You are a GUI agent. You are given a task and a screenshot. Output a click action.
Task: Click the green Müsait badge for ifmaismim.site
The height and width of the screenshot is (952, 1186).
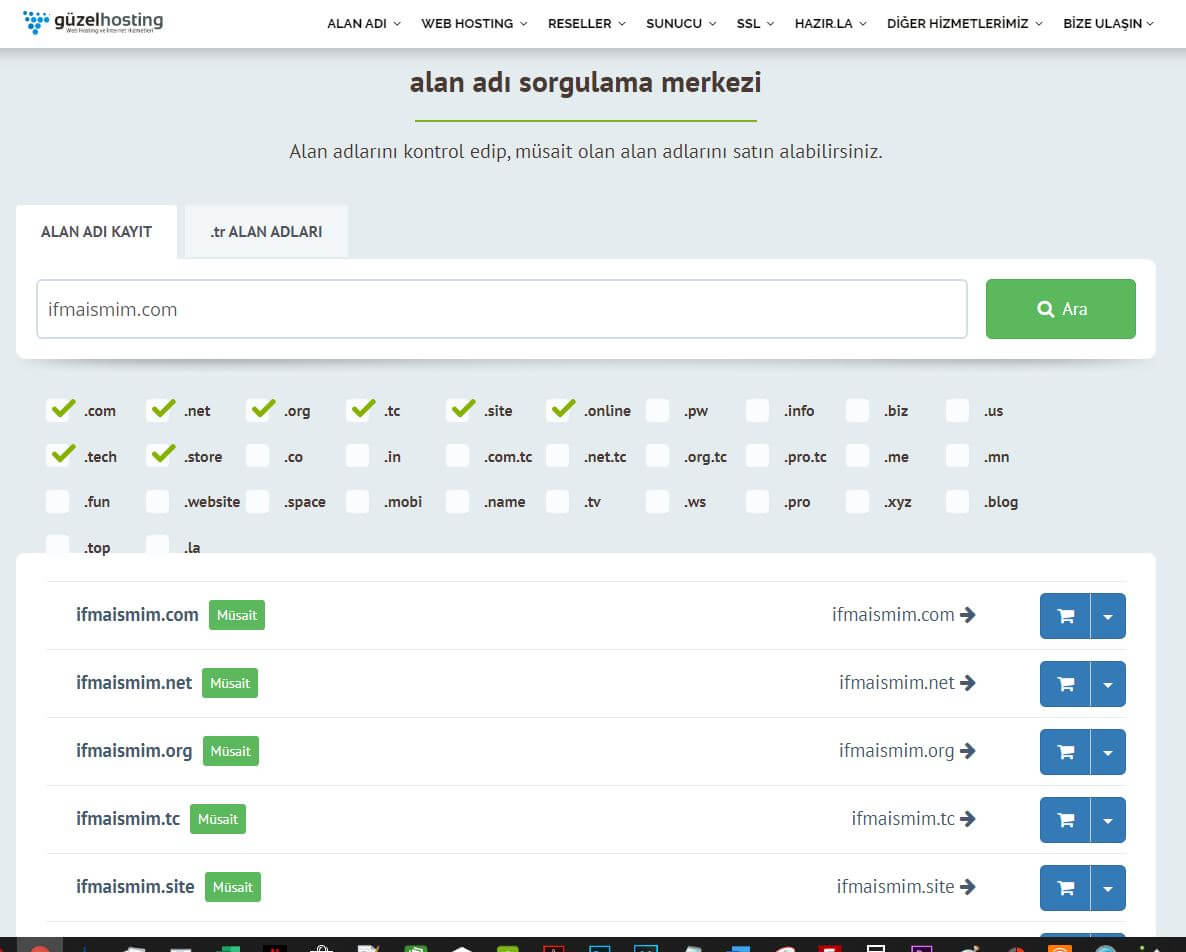click(x=233, y=887)
